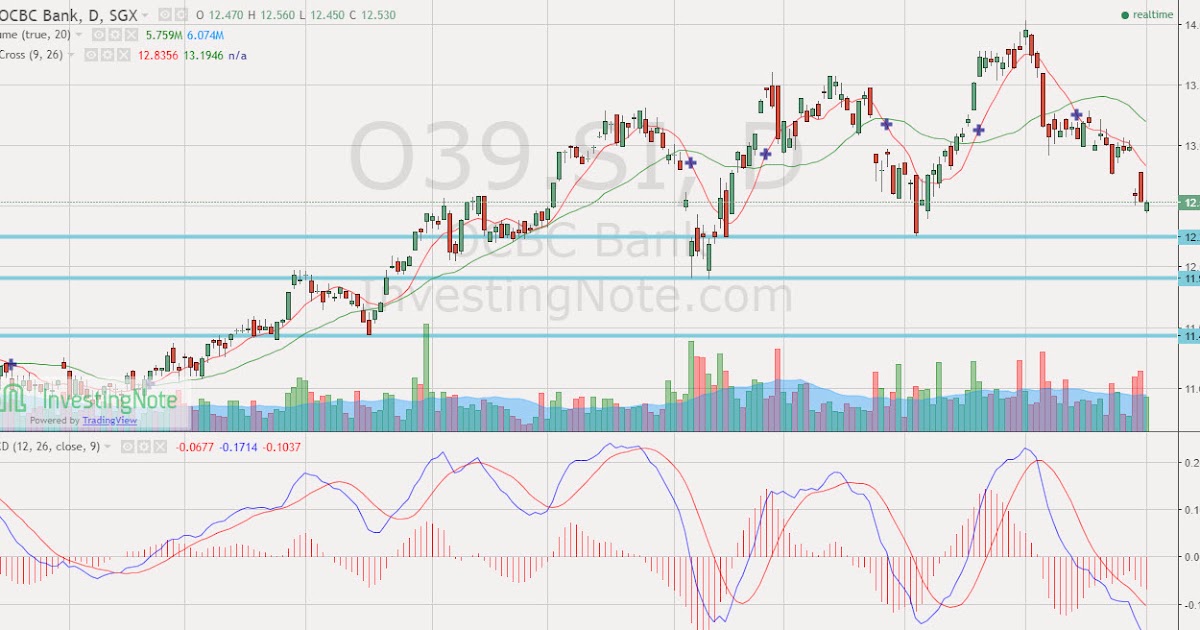Open the OCBC Bank chart settings icon
This screenshot has height=630, width=1200.
(181, 14)
